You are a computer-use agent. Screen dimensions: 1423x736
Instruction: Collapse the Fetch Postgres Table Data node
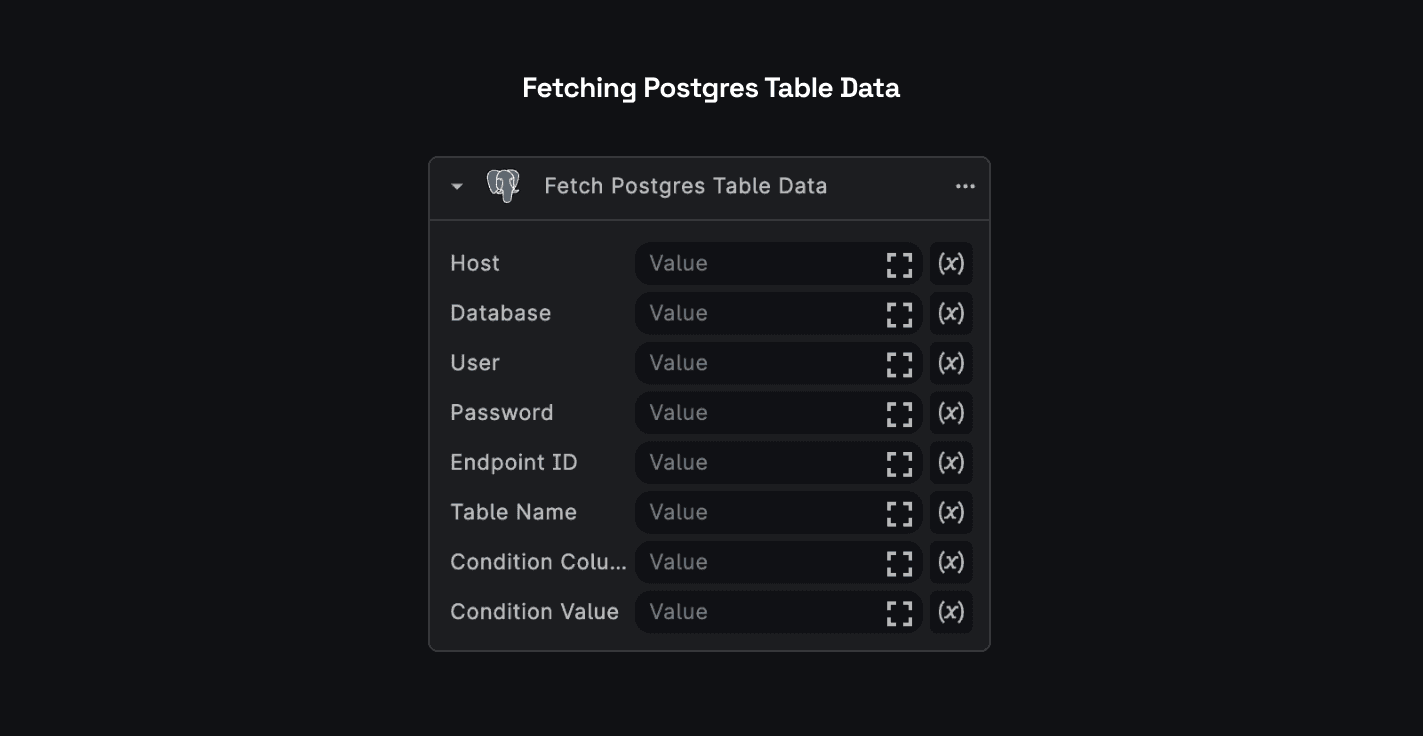457,185
